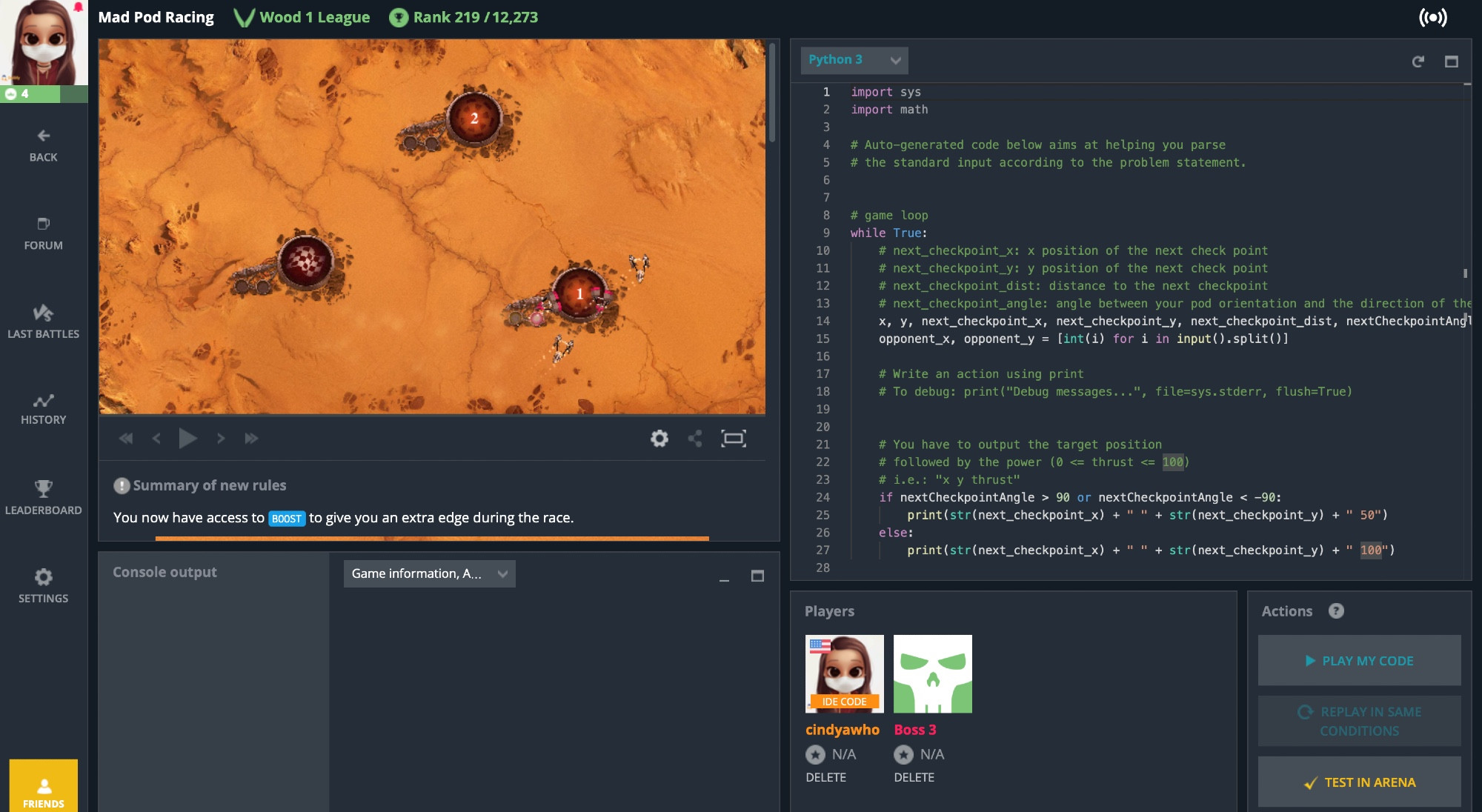Viewport: 1482px width, 812px height.
Task: Open replay viewer settings gear
Action: [x=659, y=439]
